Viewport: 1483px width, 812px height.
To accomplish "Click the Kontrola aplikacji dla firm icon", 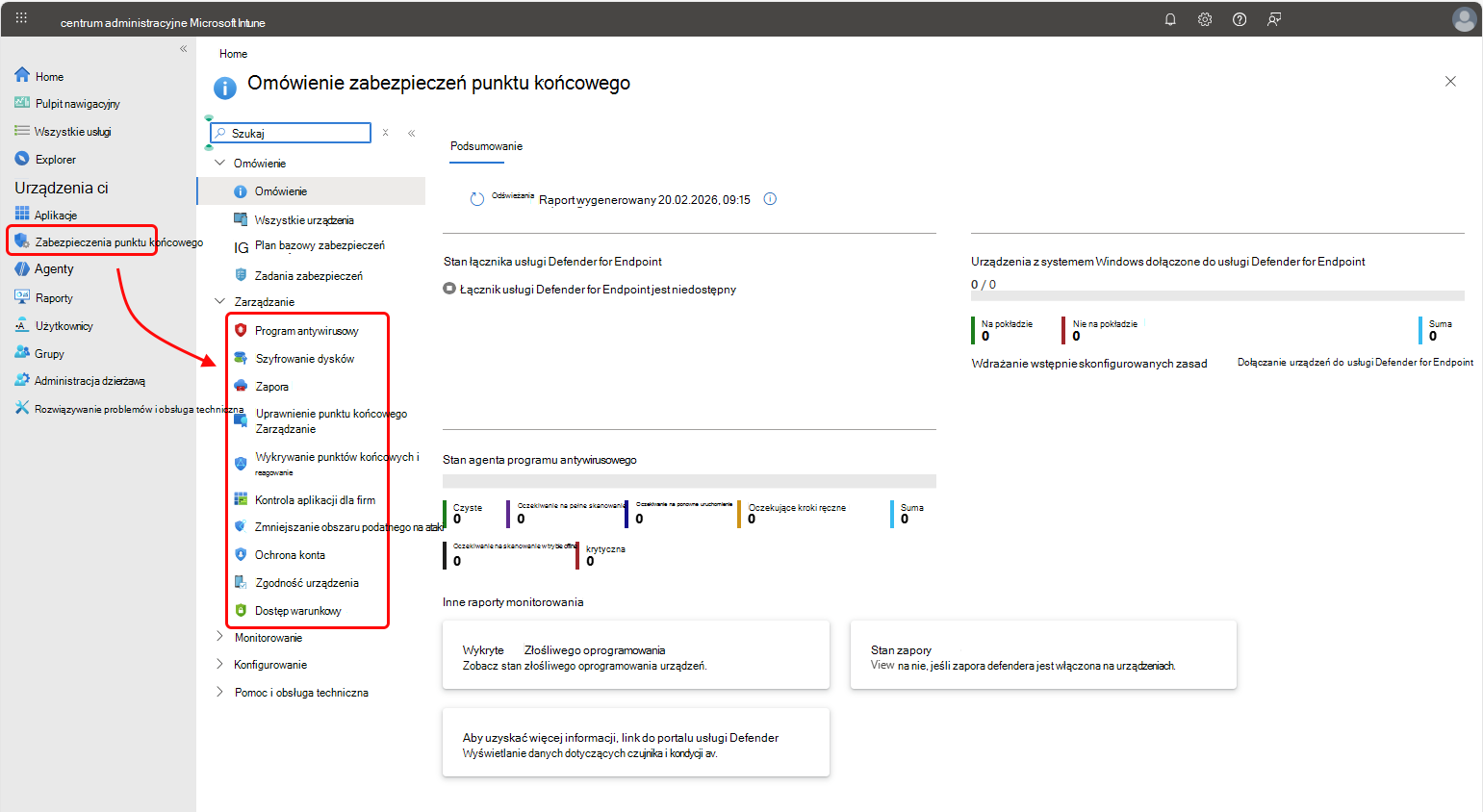I will (241, 499).
